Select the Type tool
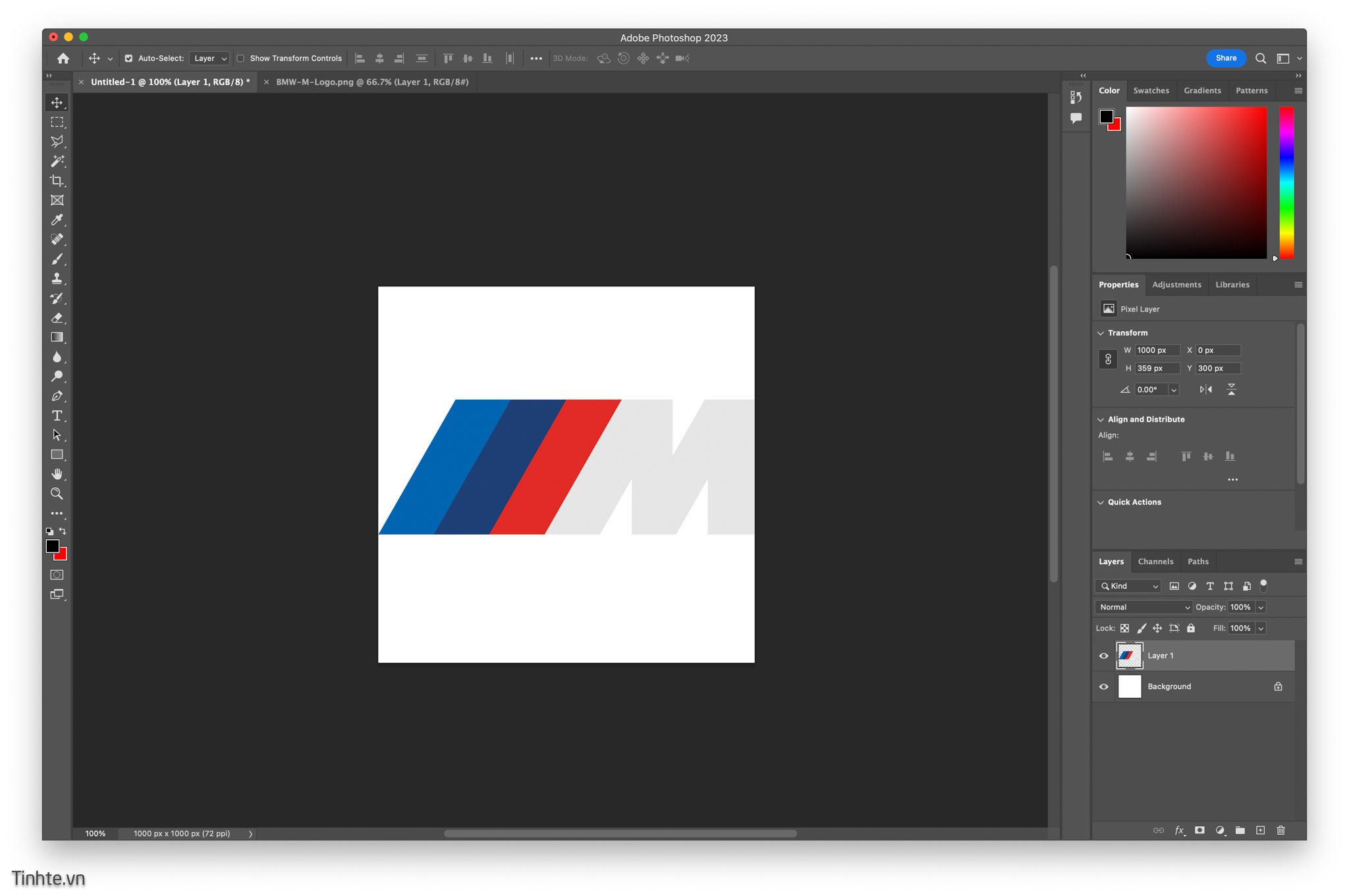 click(x=57, y=415)
